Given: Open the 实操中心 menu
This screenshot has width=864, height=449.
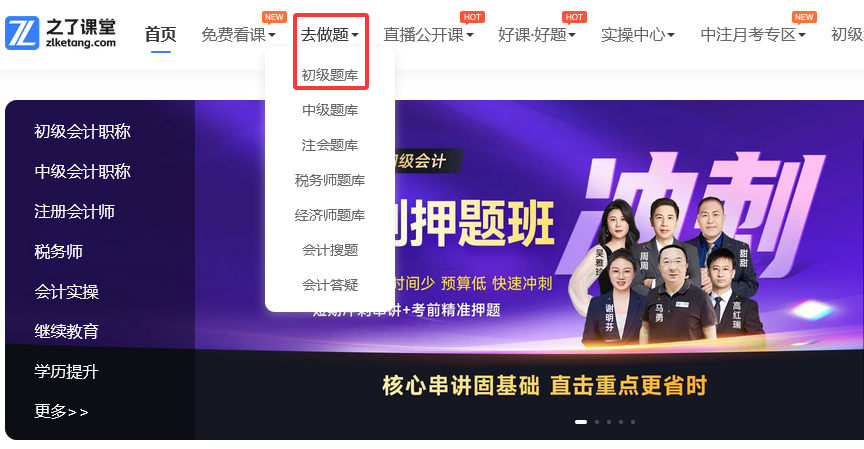Looking at the screenshot, I should tap(638, 35).
